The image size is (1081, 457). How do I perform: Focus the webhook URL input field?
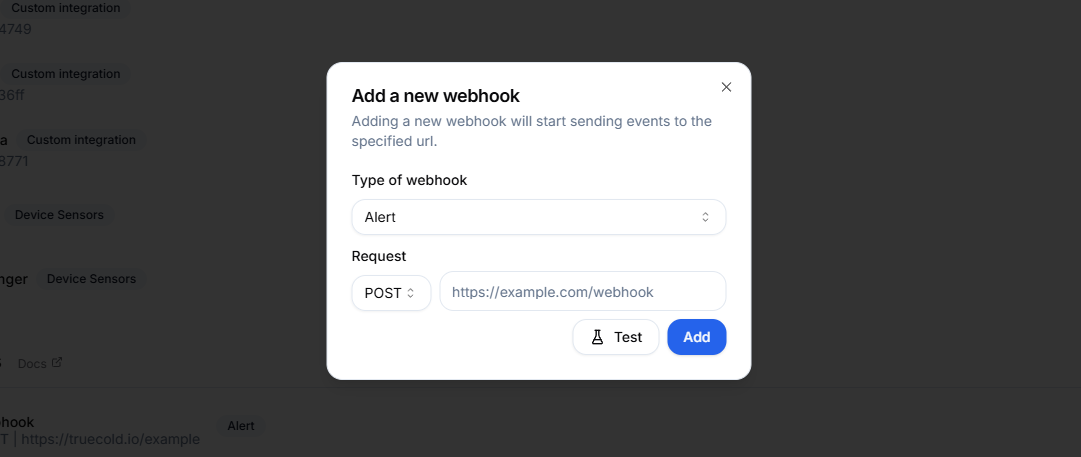click(x=583, y=292)
